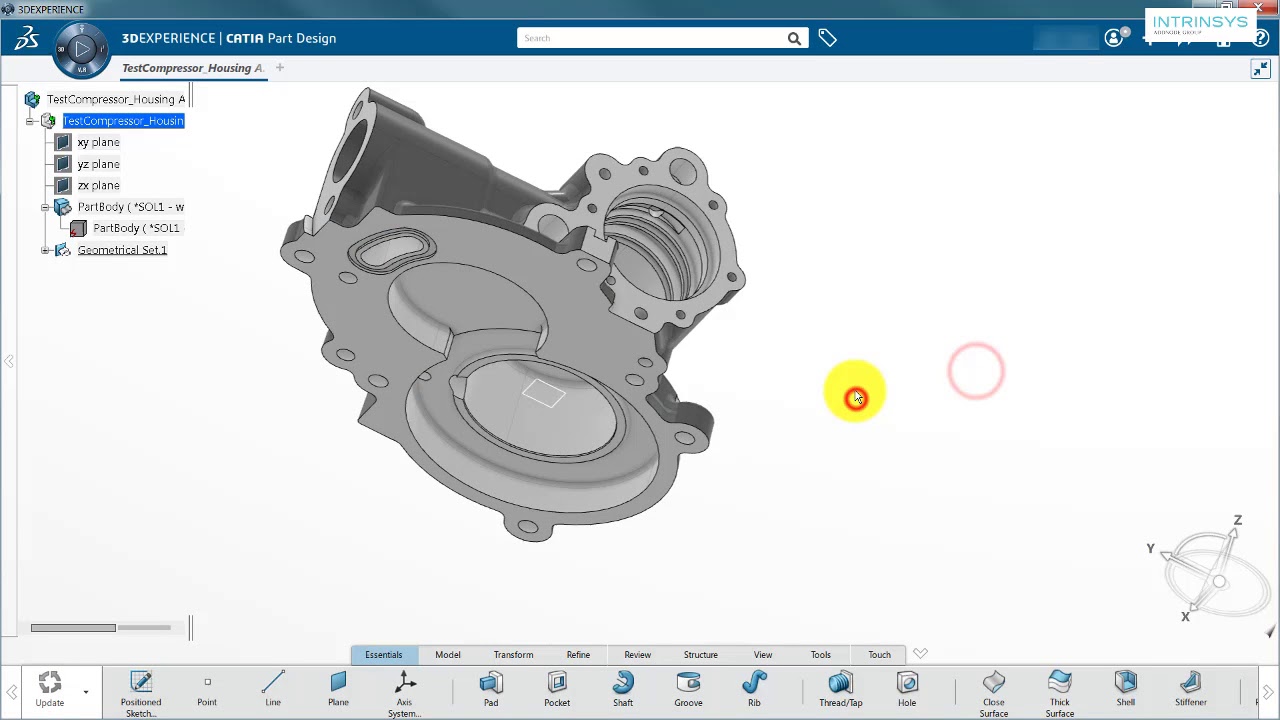Image resolution: width=1280 pixels, height=720 pixels.
Task: Collapse the view with the arrows icon
Action: tap(1260, 69)
